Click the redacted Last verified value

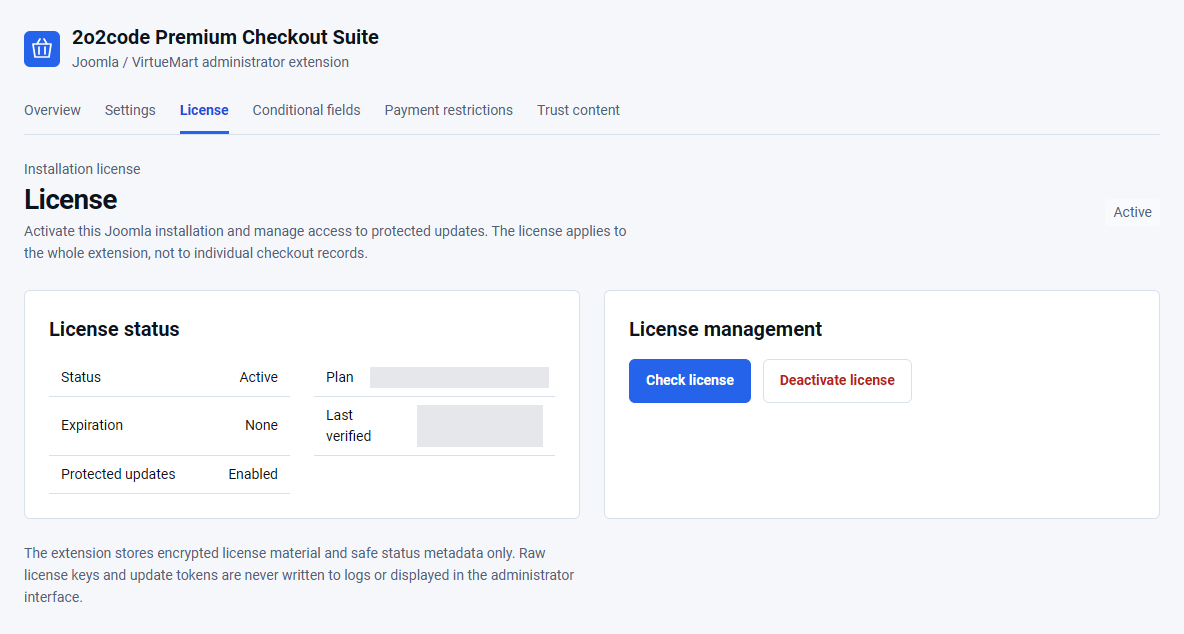click(x=479, y=426)
